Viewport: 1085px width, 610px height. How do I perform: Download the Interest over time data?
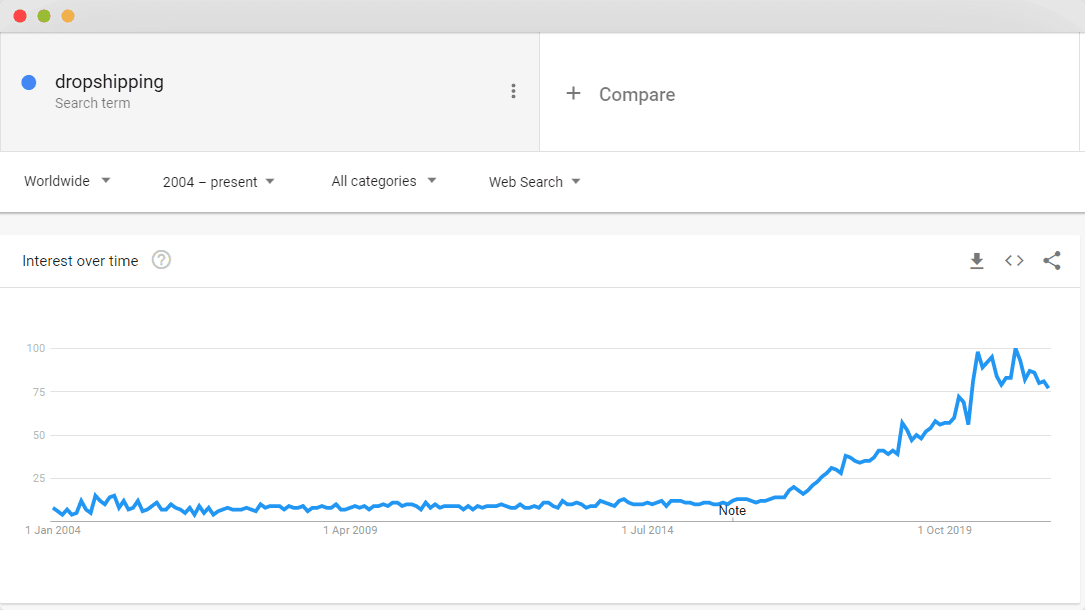click(976, 261)
